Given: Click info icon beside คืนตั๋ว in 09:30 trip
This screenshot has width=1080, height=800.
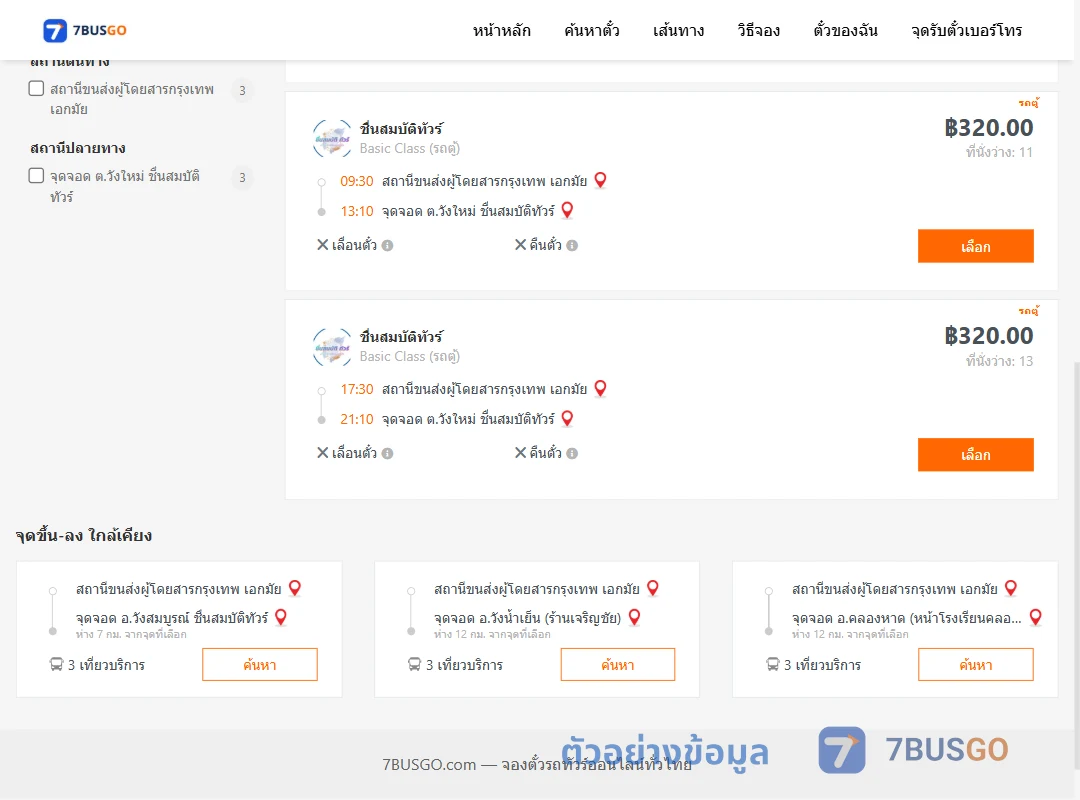Looking at the screenshot, I should click(572, 245).
